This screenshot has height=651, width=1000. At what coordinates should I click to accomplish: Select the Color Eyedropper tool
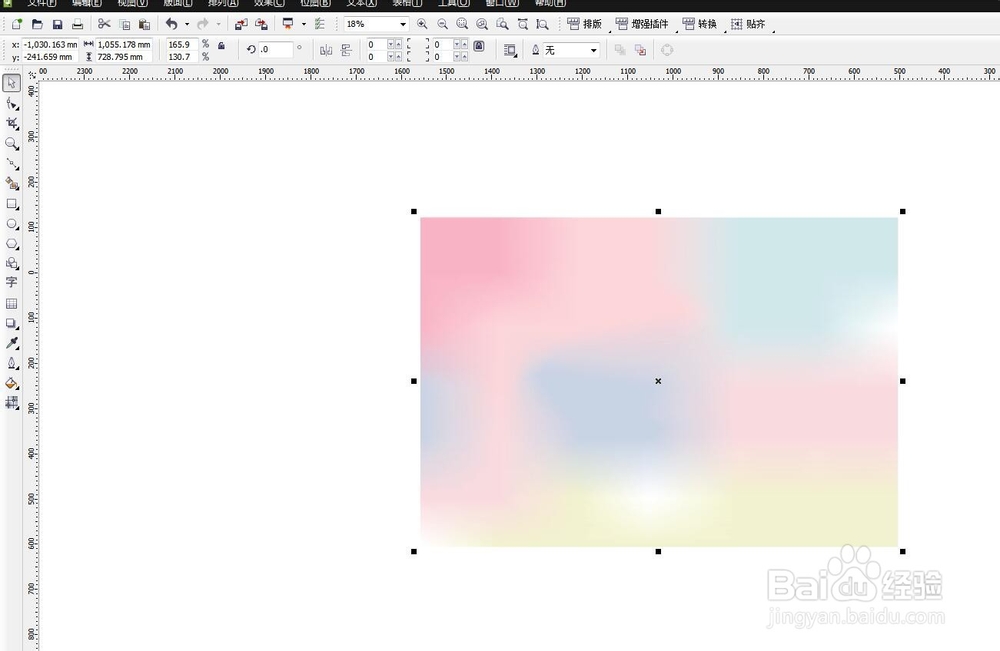(11, 343)
